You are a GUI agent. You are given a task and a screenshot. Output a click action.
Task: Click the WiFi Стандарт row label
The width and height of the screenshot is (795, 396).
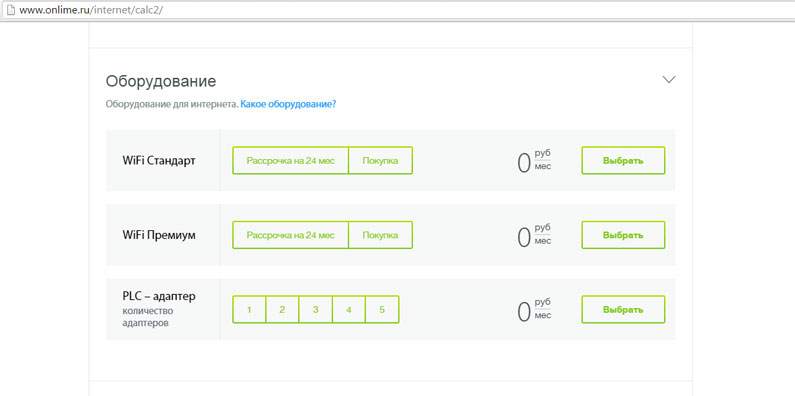pyautogui.click(x=159, y=161)
